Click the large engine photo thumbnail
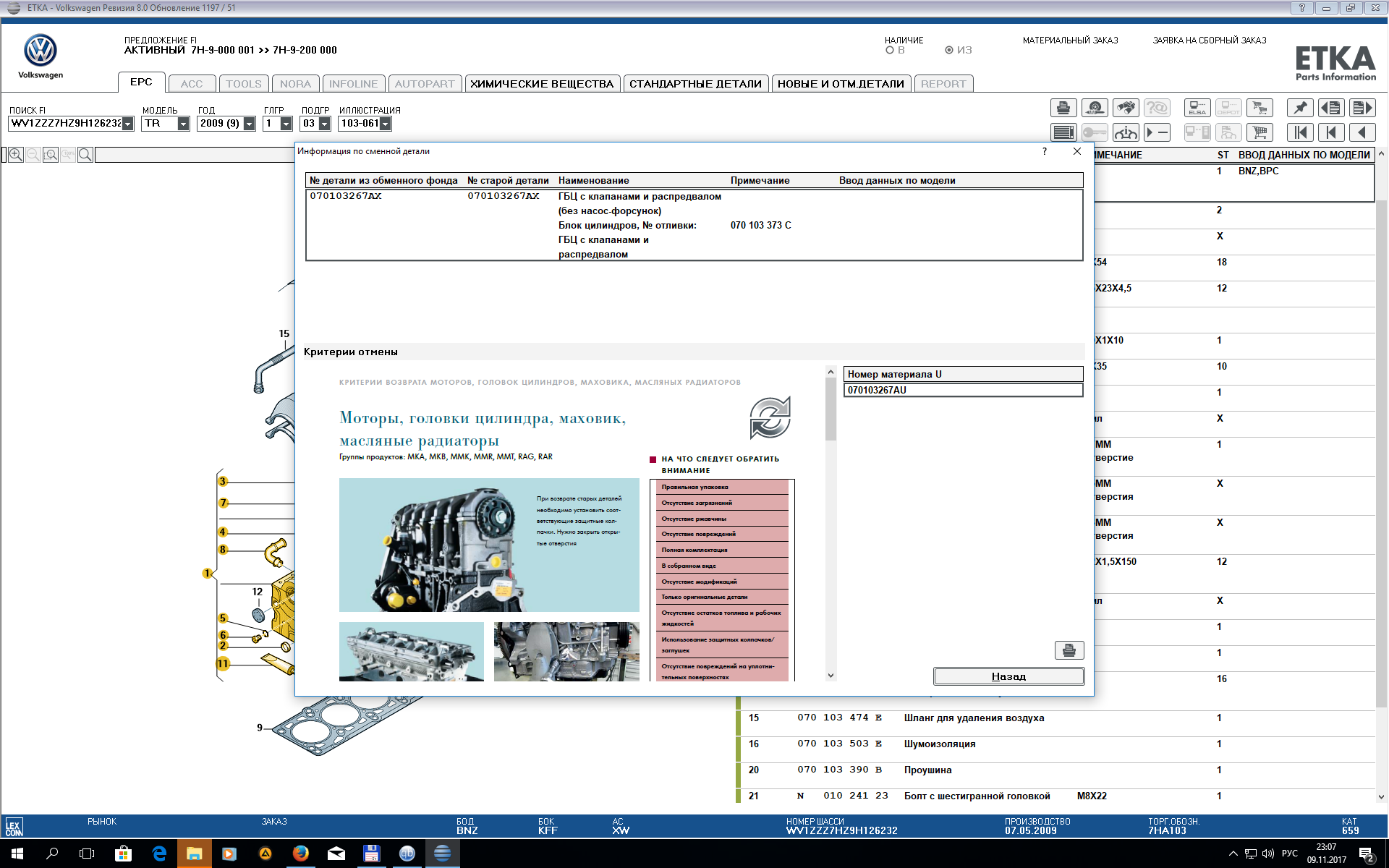Viewport: 1389px width, 868px height. pyautogui.click(x=489, y=545)
